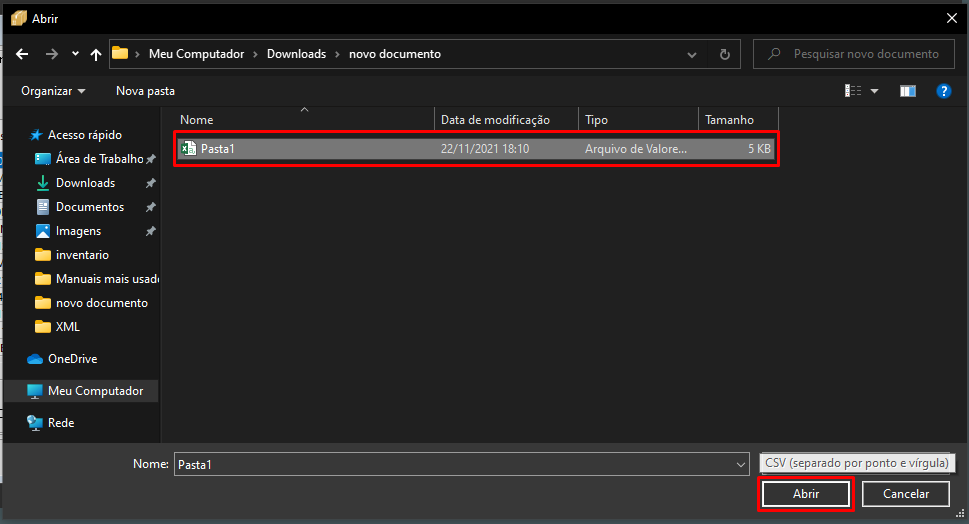Image resolution: width=969 pixels, height=524 pixels.
Task: Open recent locations chevron beside the forward arrow
Action: (x=75, y=54)
